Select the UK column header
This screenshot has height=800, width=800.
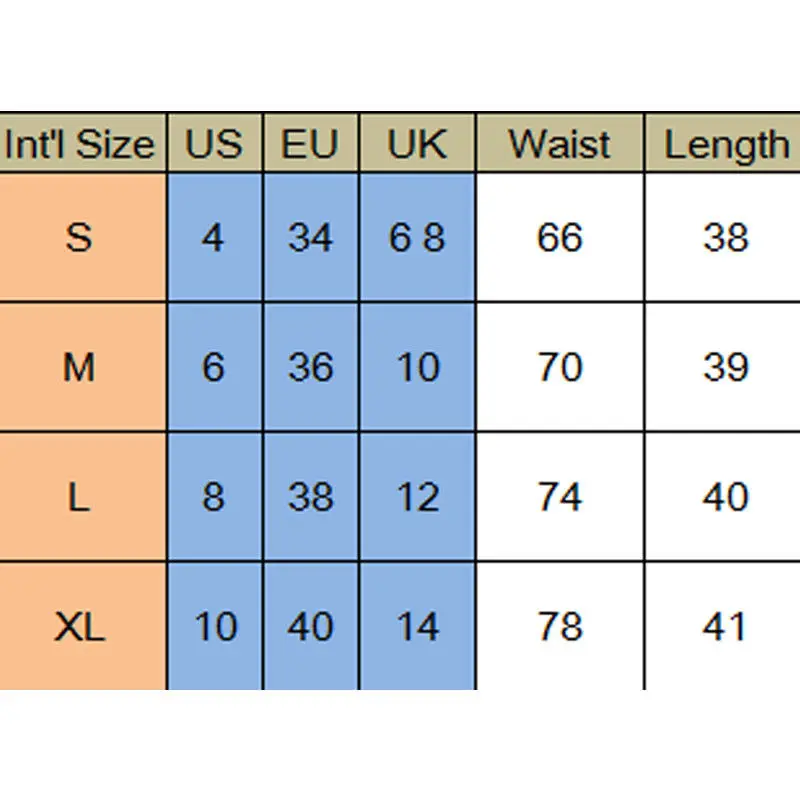(x=417, y=143)
